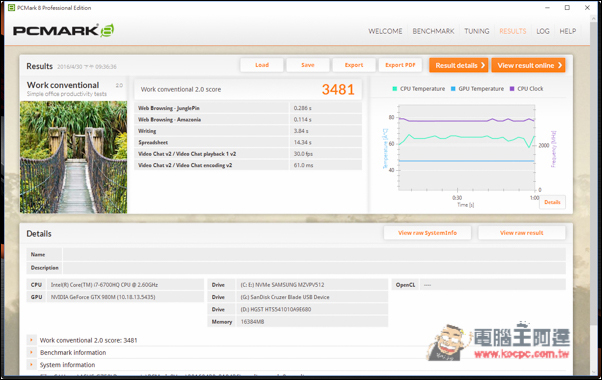Screen dimensions: 602x380
Task: Click View result online
Action: click(x=528, y=65)
